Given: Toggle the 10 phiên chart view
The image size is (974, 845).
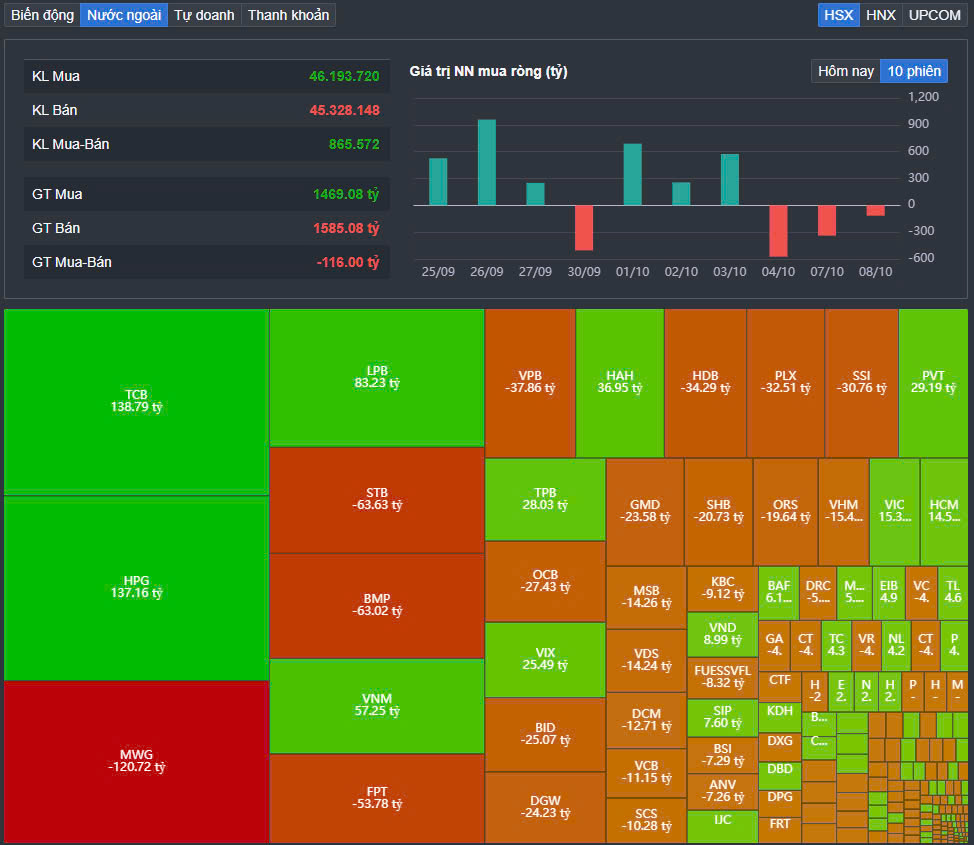Looking at the screenshot, I should click(x=914, y=71).
